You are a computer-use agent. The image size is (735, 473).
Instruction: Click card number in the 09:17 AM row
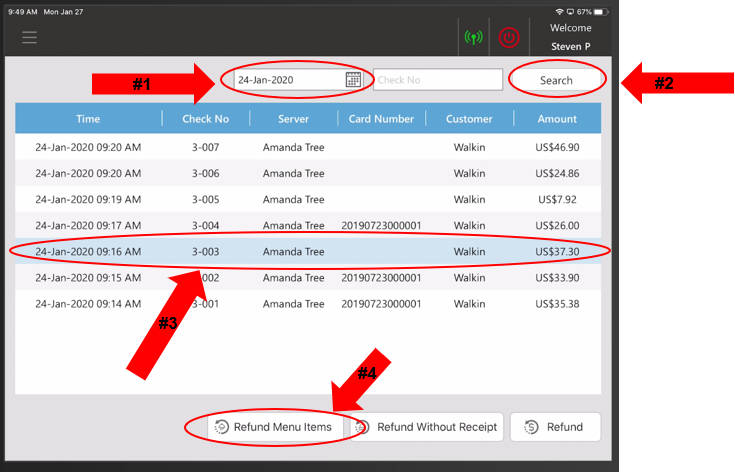click(381, 225)
